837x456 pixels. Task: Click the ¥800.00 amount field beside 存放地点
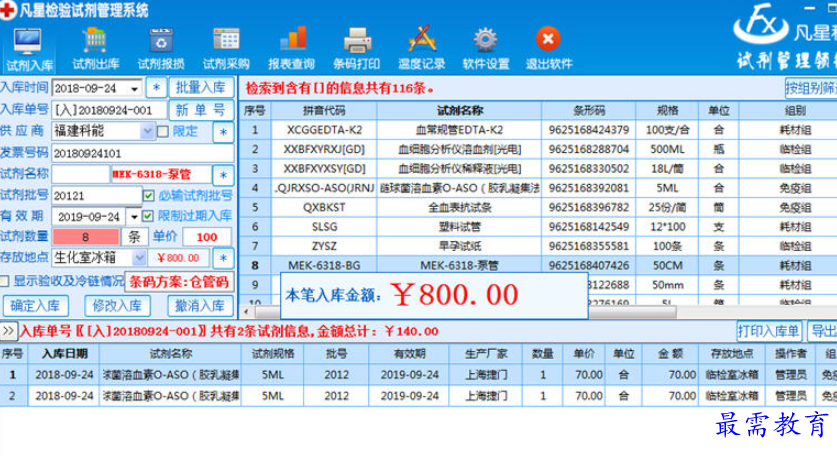coord(178,258)
